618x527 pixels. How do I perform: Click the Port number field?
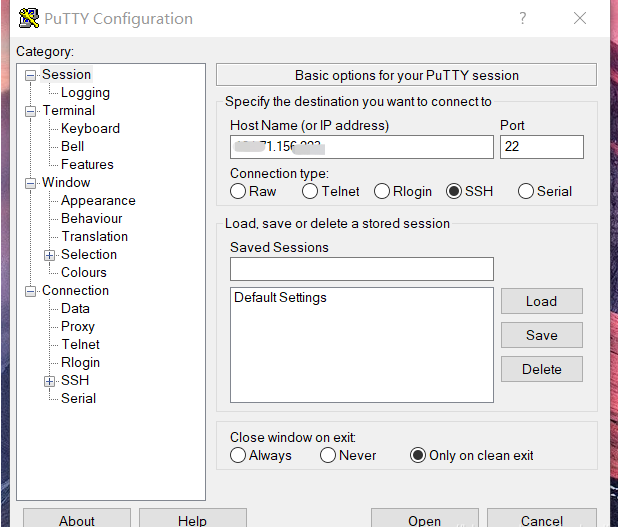tap(541, 147)
